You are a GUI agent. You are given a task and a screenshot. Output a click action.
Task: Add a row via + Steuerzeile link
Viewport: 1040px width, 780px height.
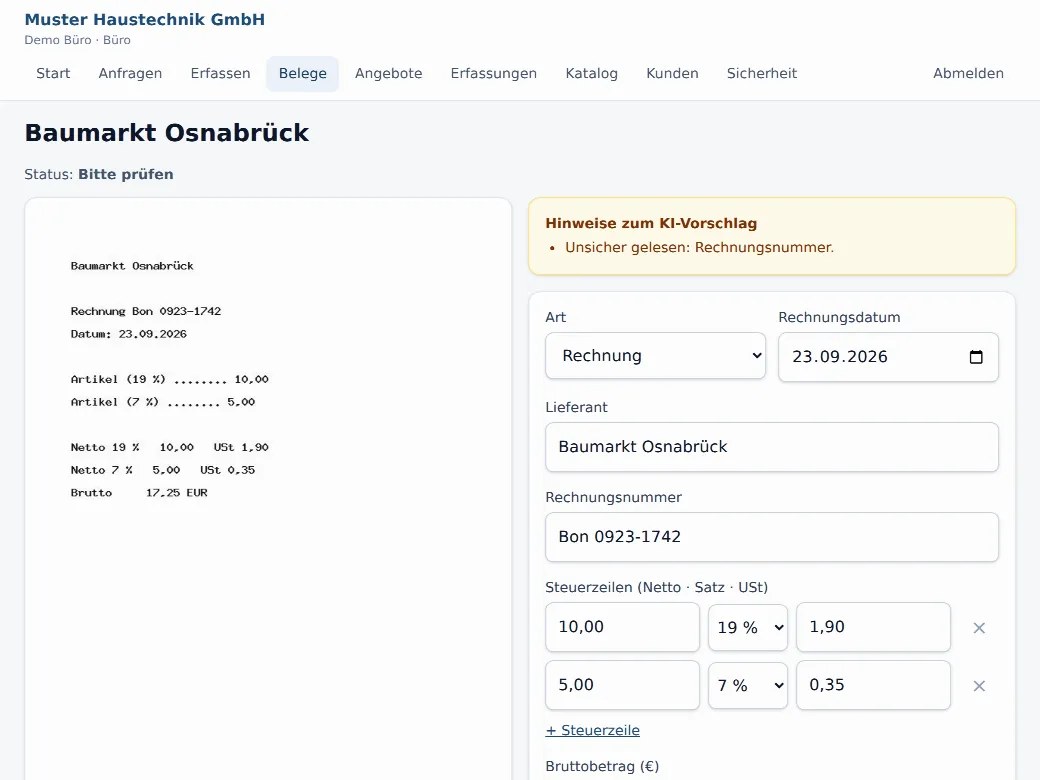(x=592, y=730)
